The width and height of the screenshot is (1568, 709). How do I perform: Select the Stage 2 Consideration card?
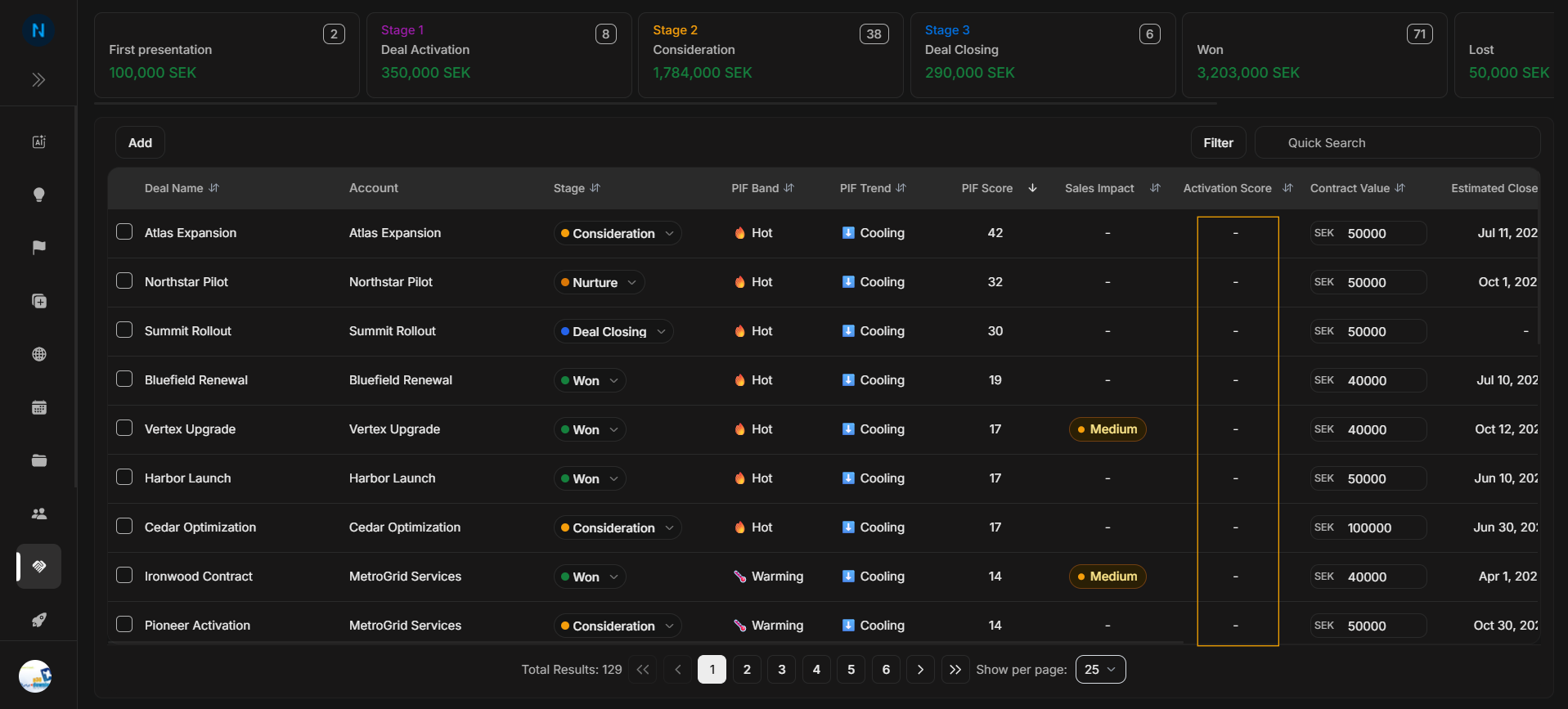[771, 55]
